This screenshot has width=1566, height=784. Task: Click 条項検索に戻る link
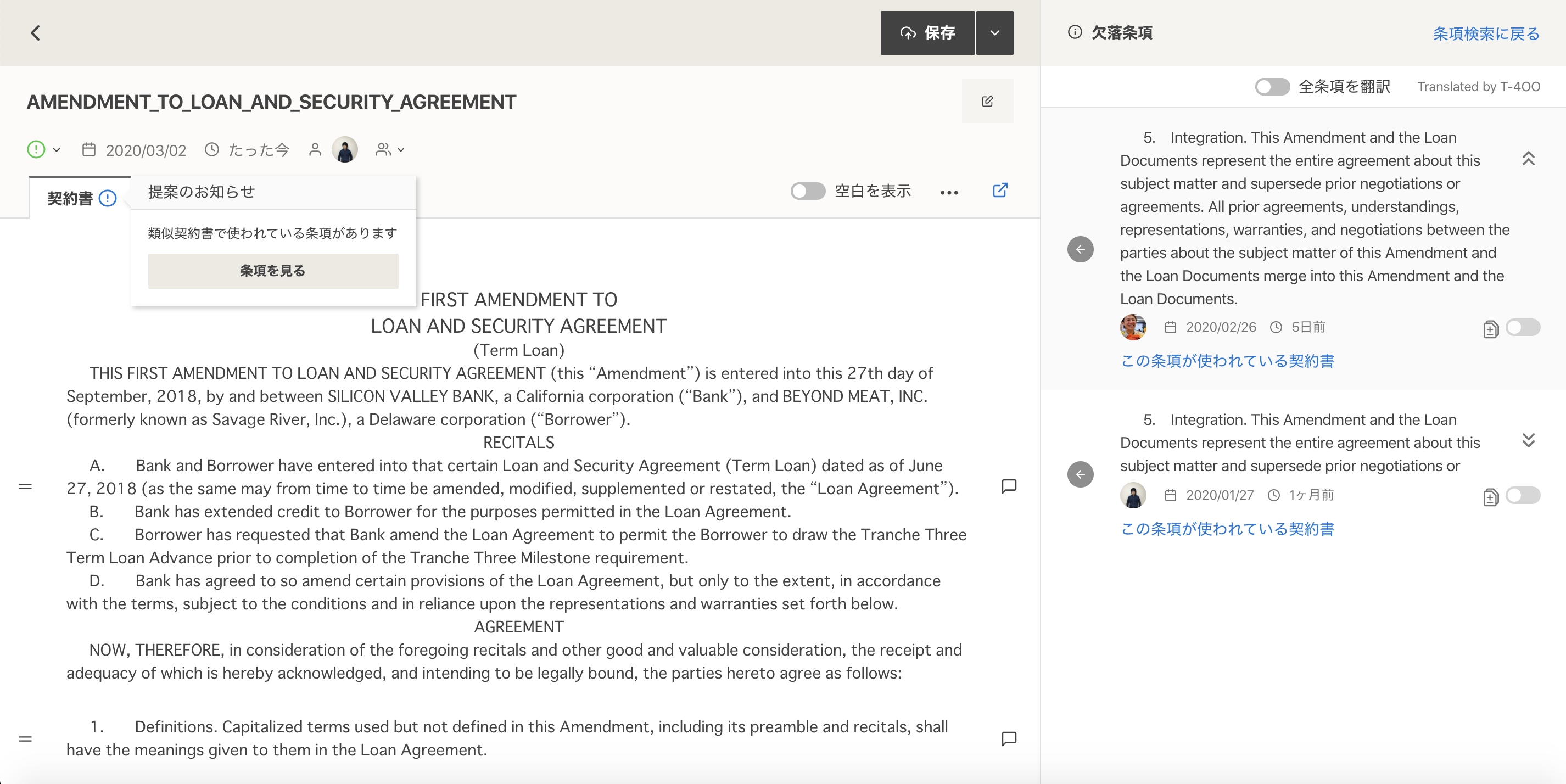[1486, 33]
